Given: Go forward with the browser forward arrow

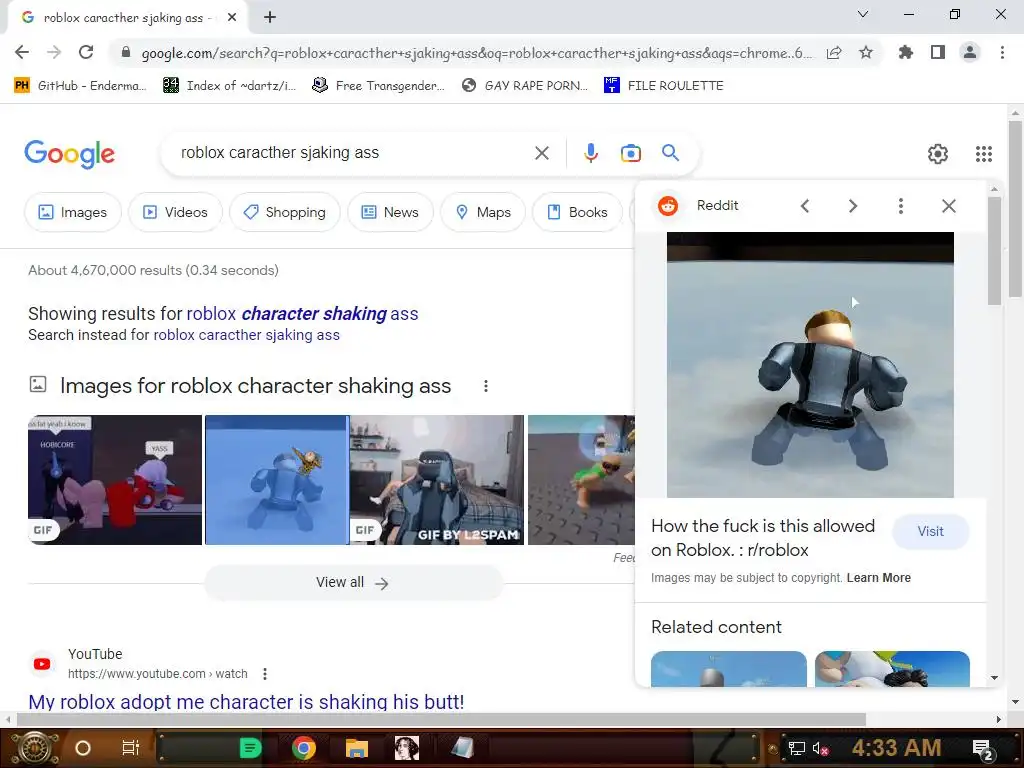Looking at the screenshot, I should point(54,52).
